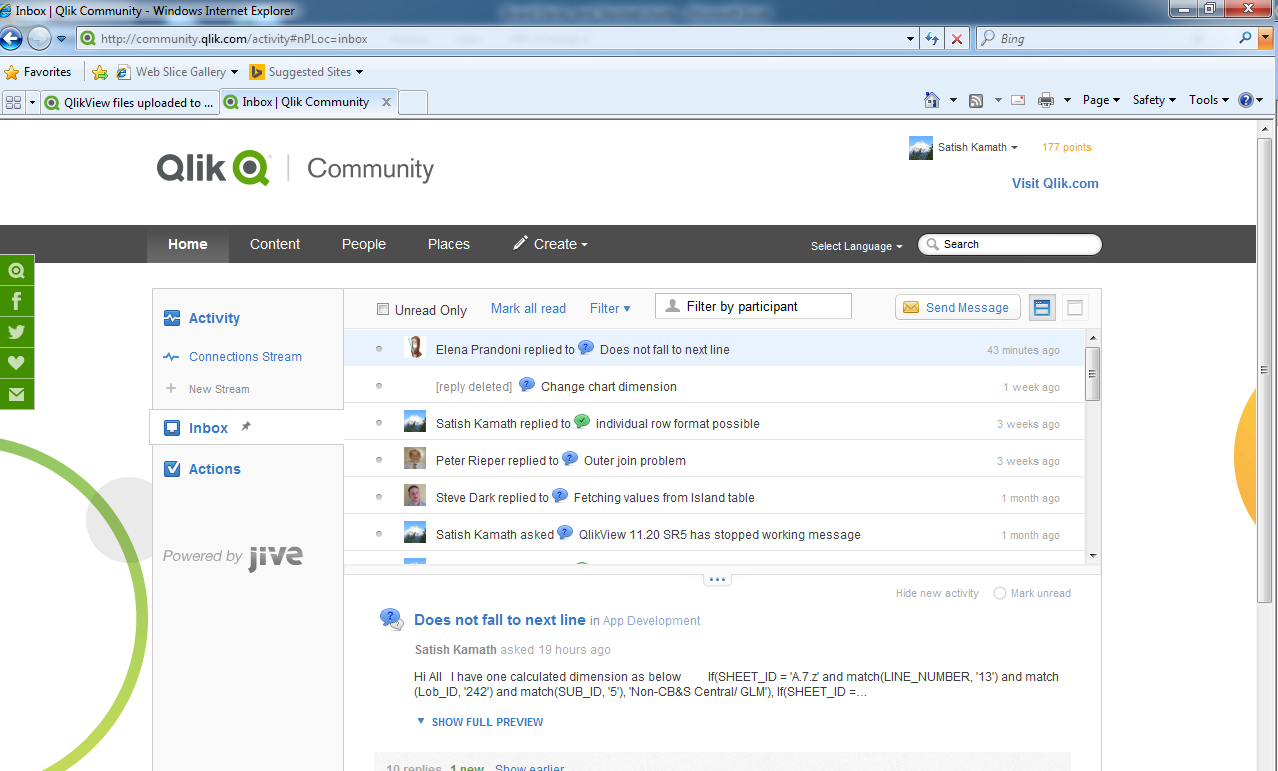This screenshot has height=771, width=1278.
Task: Toggle the Unread Only checkbox
Action: [382, 309]
